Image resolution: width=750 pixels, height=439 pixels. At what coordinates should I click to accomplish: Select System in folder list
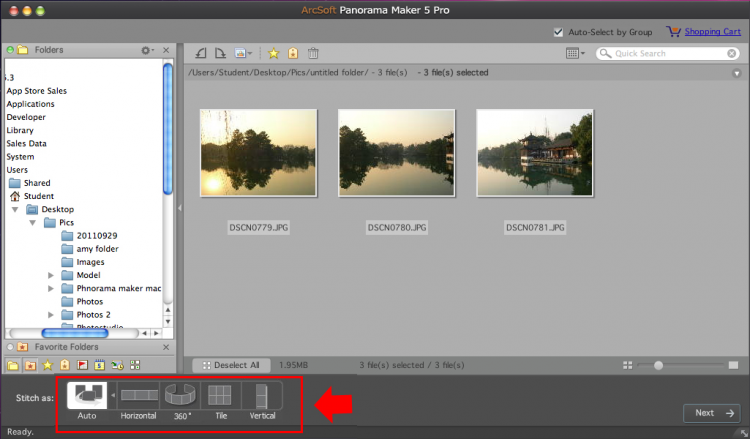click(x=21, y=157)
